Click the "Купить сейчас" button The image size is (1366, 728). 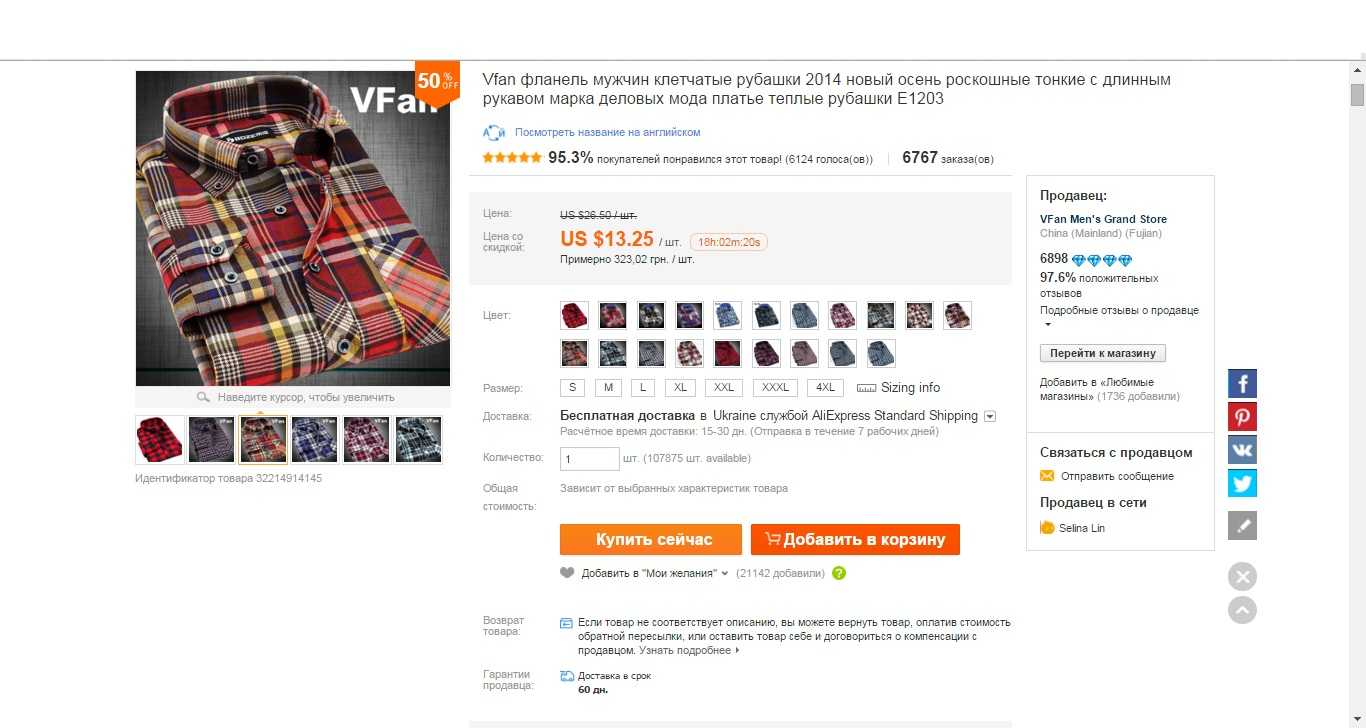pyautogui.click(x=651, y=539)
